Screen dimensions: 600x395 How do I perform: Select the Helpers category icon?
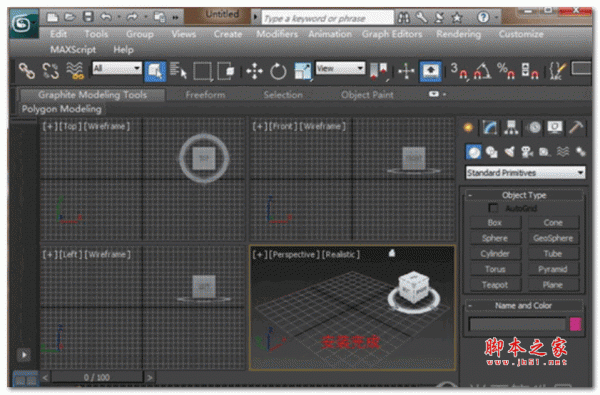(x=545, y=152)
